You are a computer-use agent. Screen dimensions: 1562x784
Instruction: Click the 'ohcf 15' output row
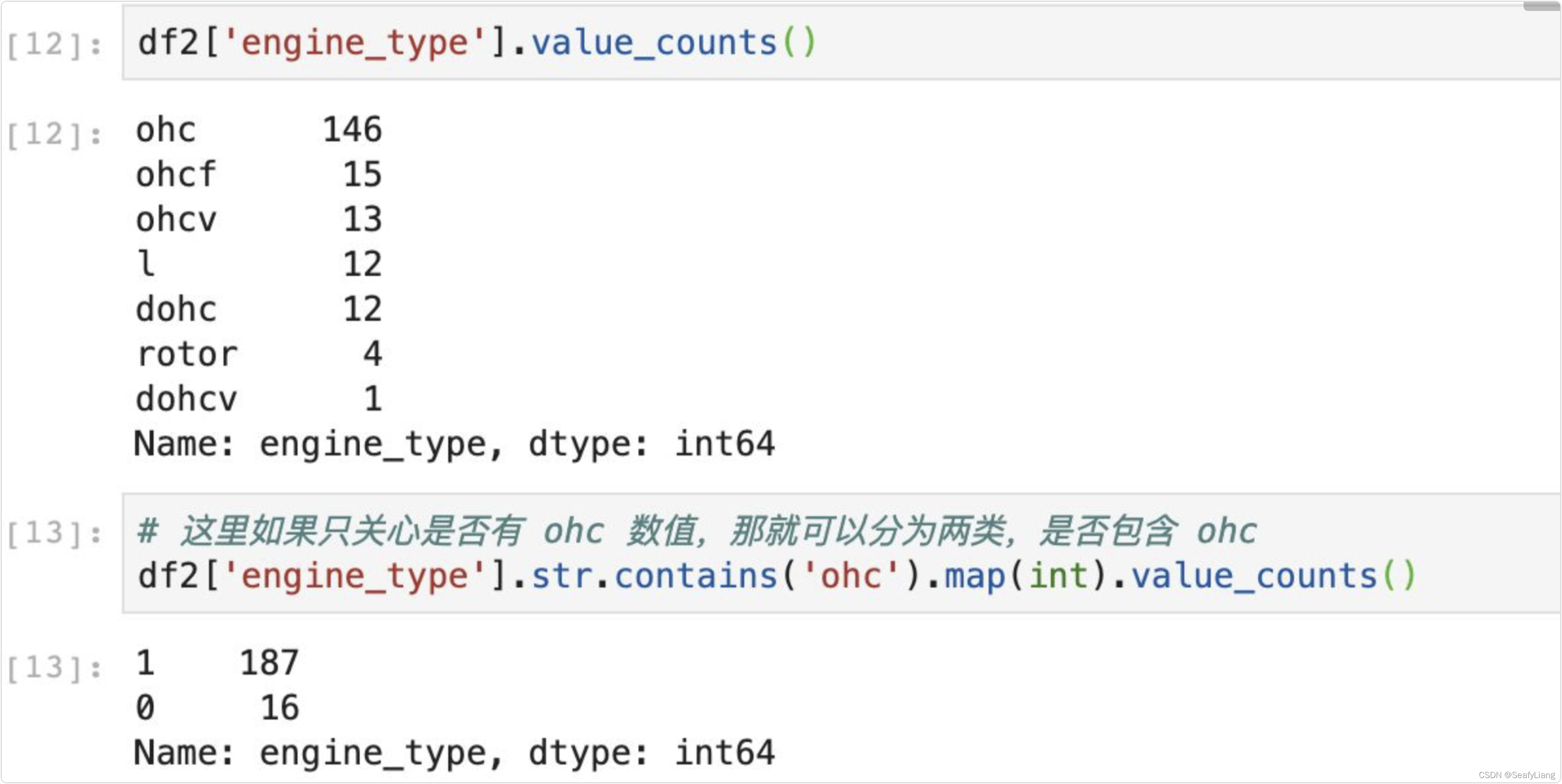point(259,175)
